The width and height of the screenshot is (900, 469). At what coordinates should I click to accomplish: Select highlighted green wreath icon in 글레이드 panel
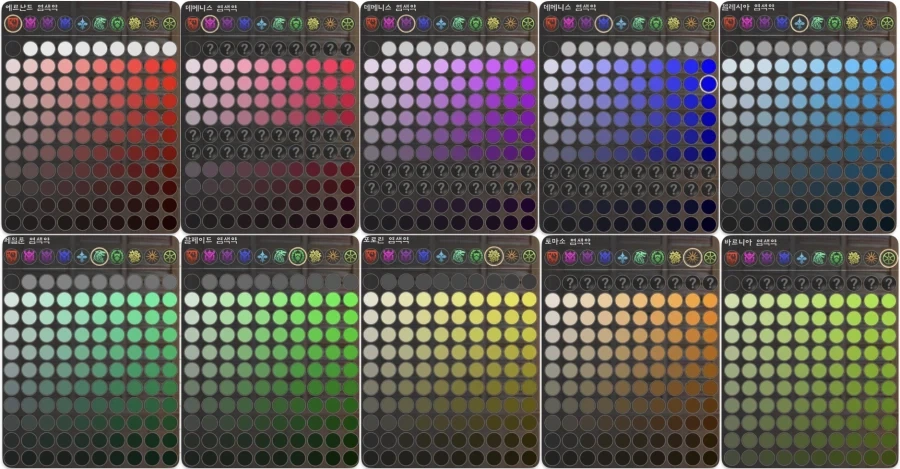[x=297, y=256]
